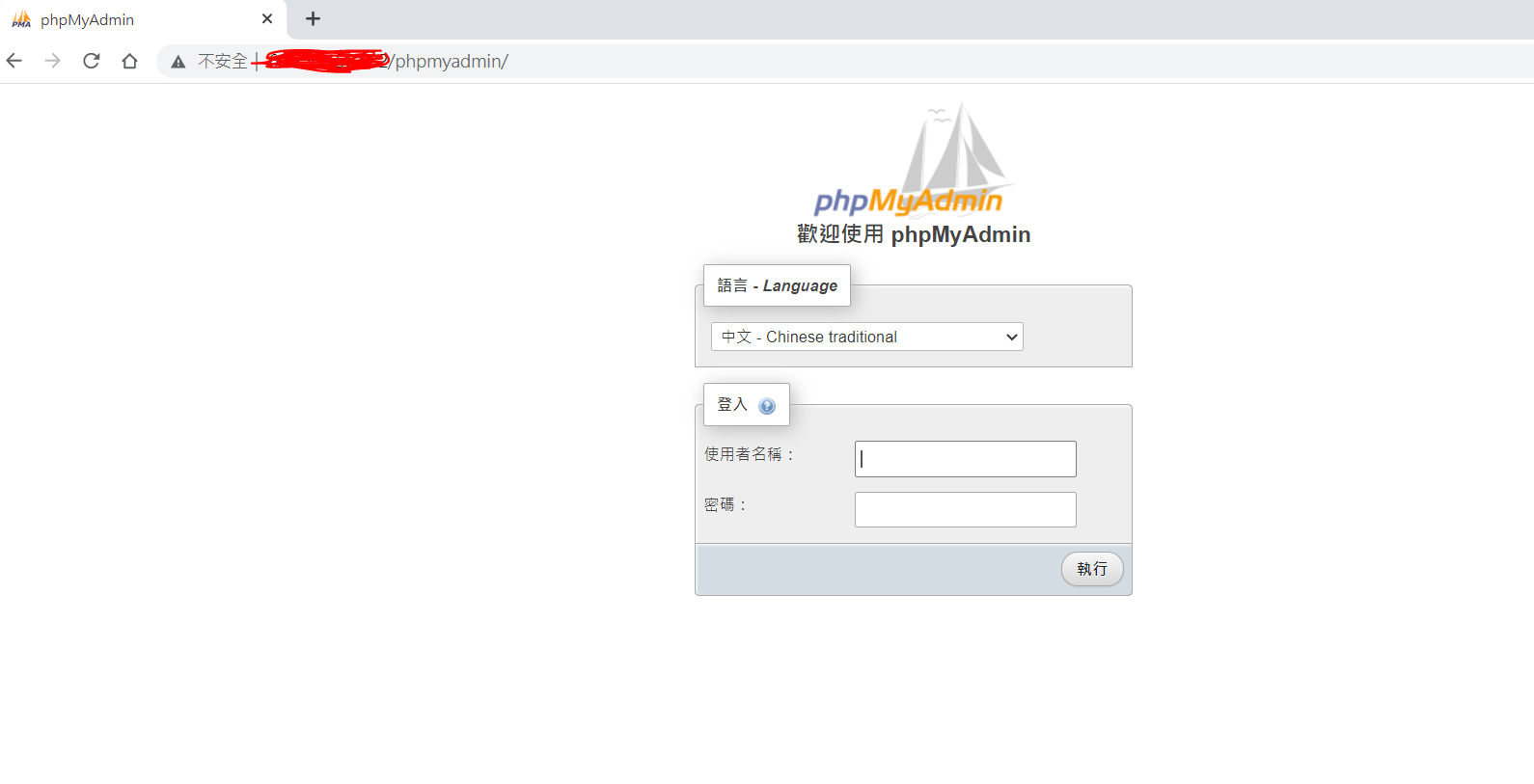Click the 語言 - Language legend label

pos(777,285)
